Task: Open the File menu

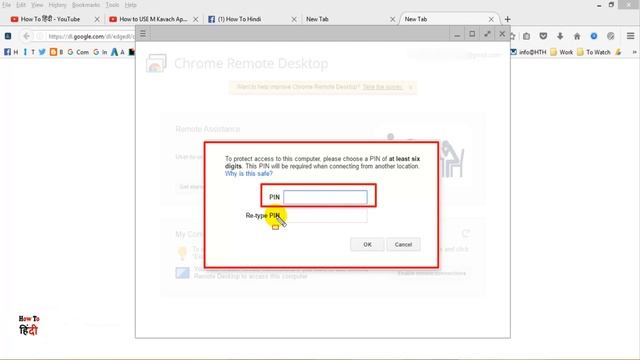Action: coord(7,5)
